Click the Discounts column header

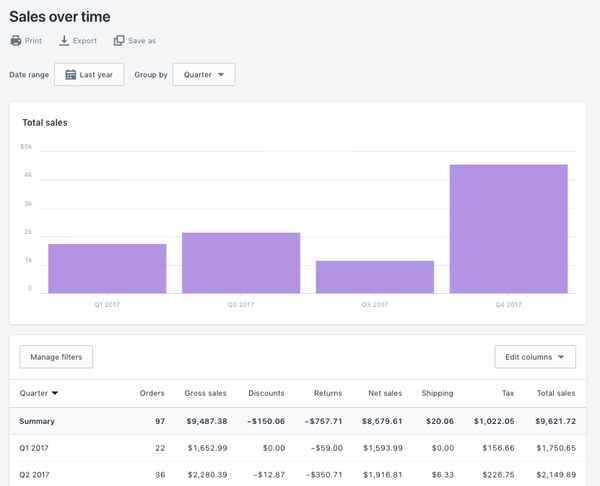click(x=266, y=393)
